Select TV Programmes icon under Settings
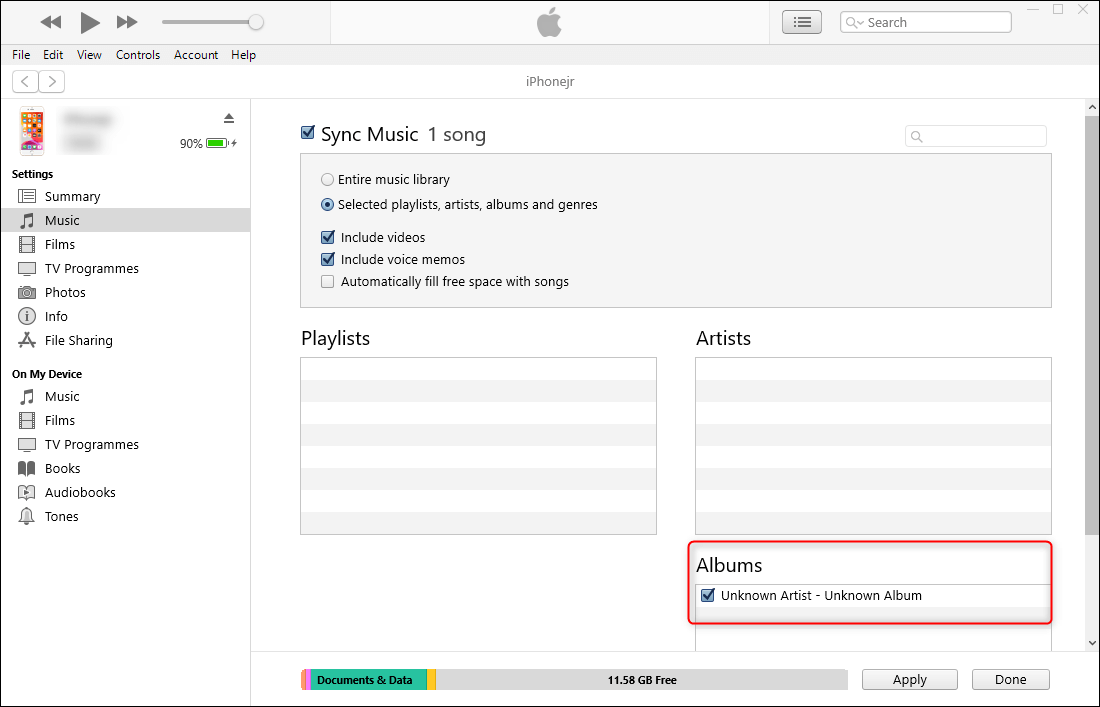 point(27,269)
